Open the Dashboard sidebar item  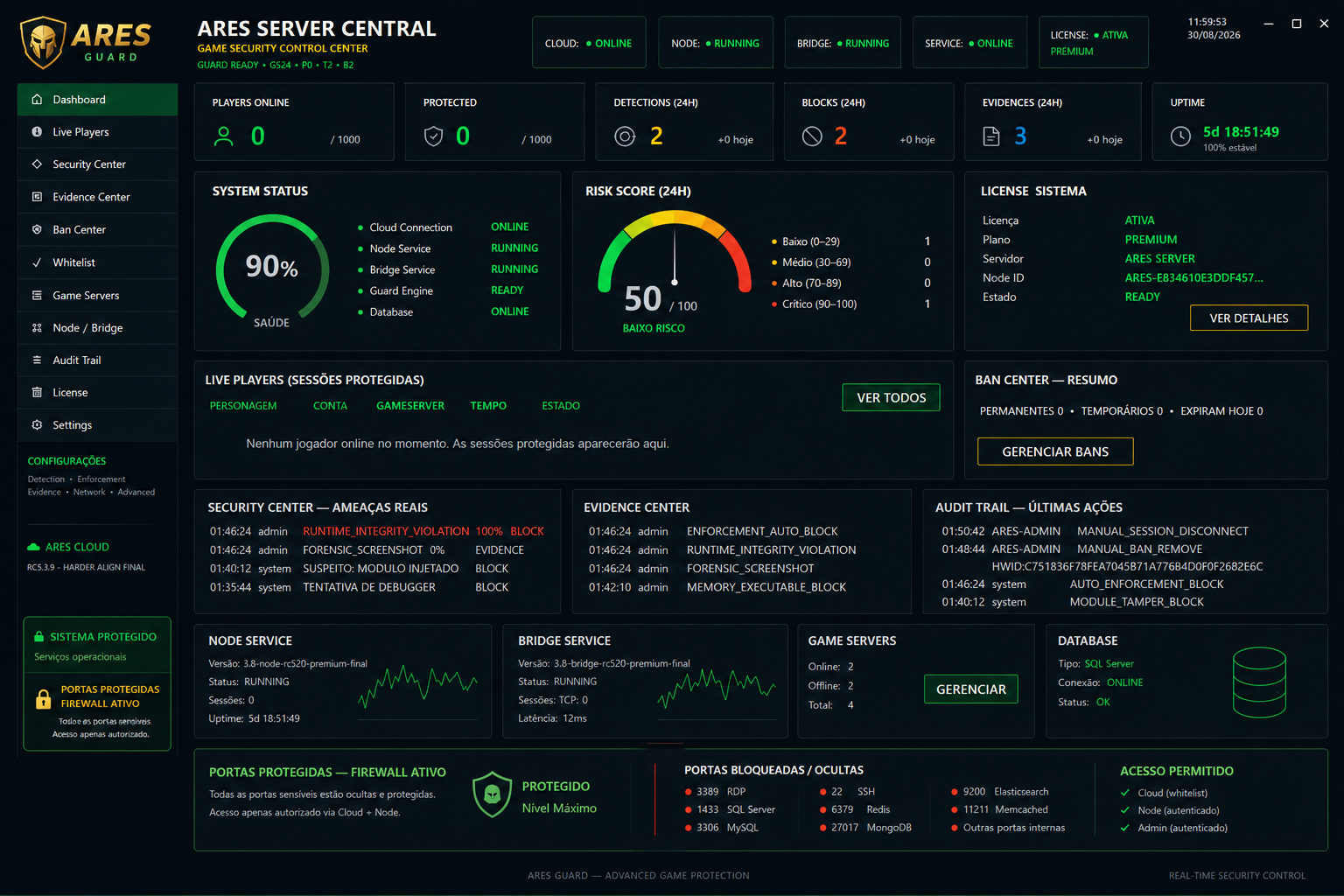tap(97, 100)
